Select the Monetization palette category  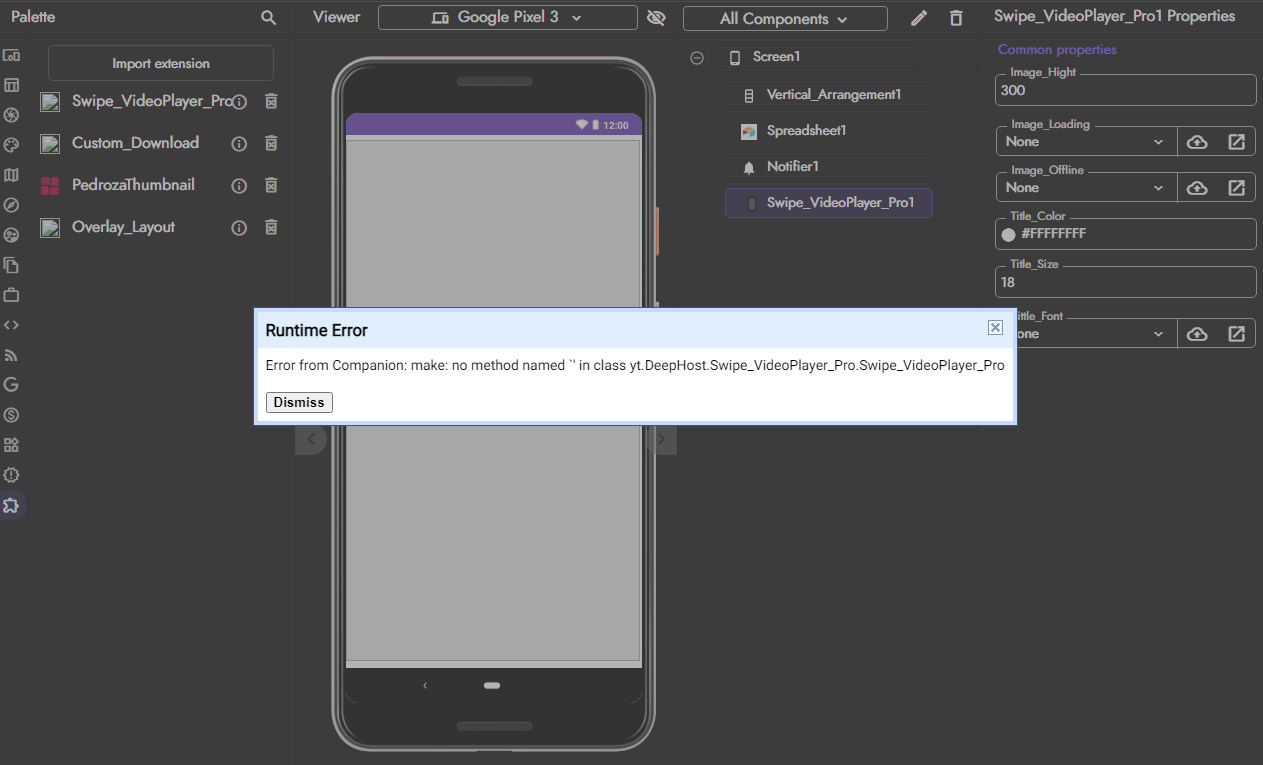[12, 414]
